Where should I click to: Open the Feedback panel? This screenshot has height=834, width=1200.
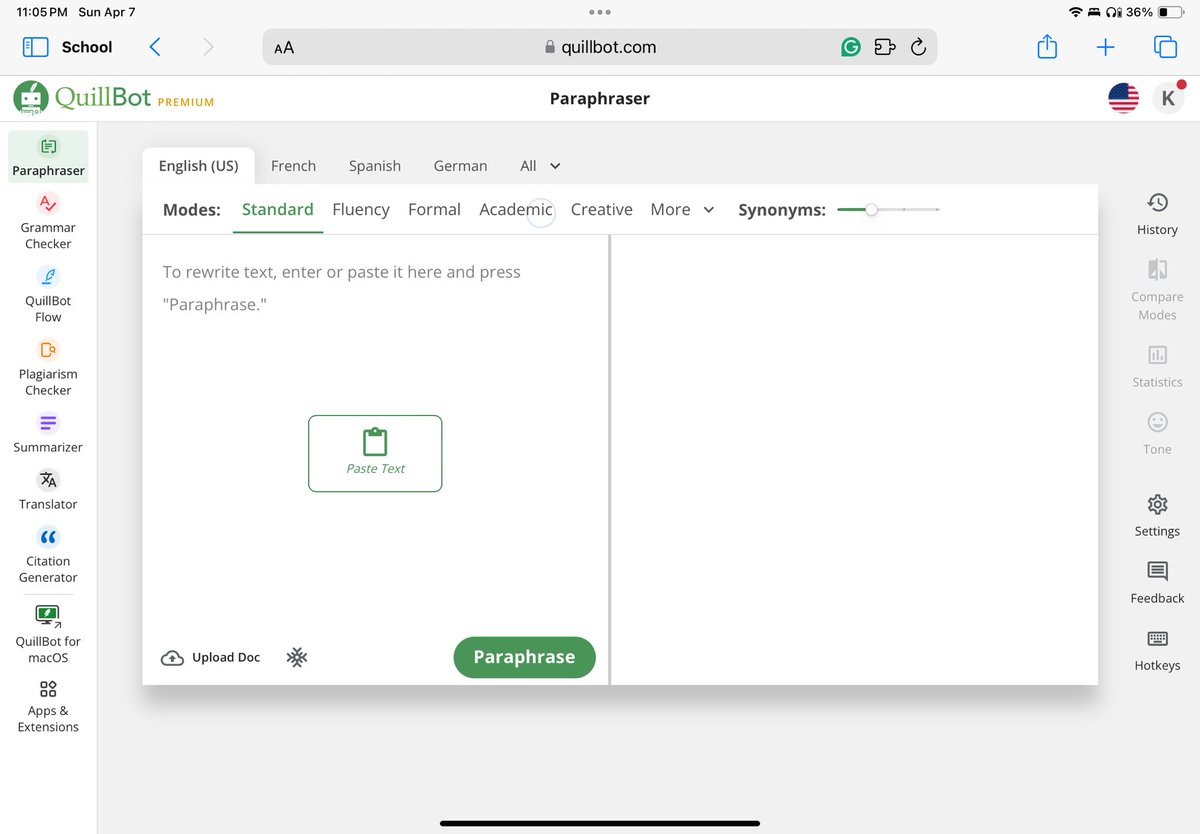1157,582
